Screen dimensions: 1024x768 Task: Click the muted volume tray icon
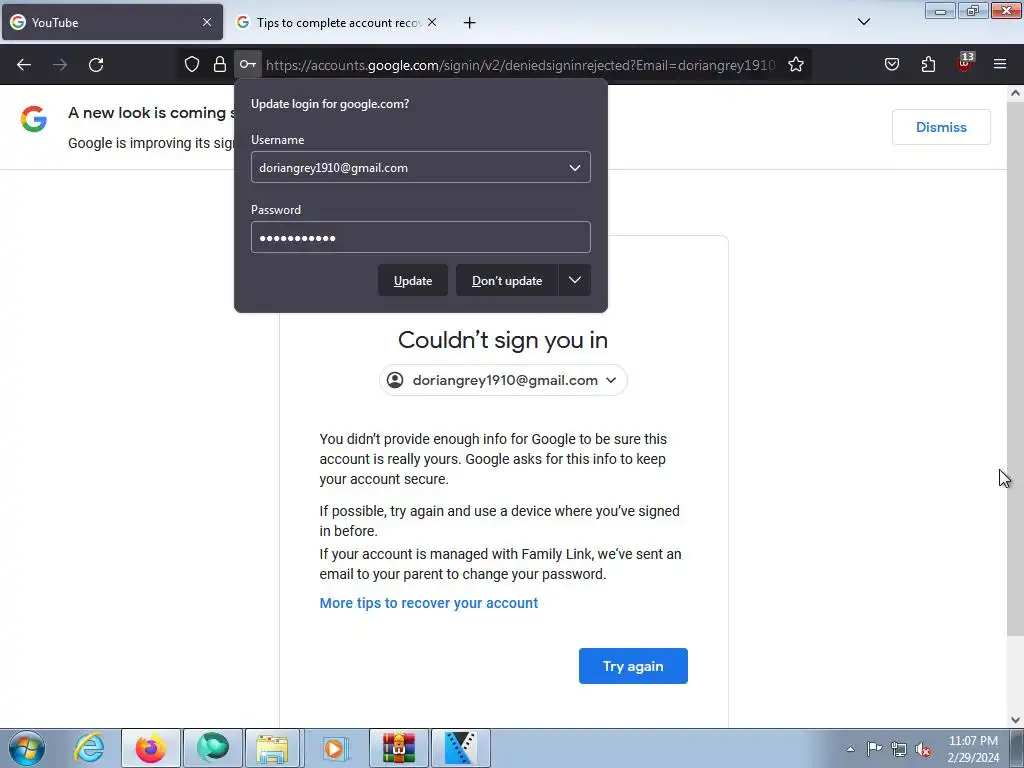pos(923,749)
